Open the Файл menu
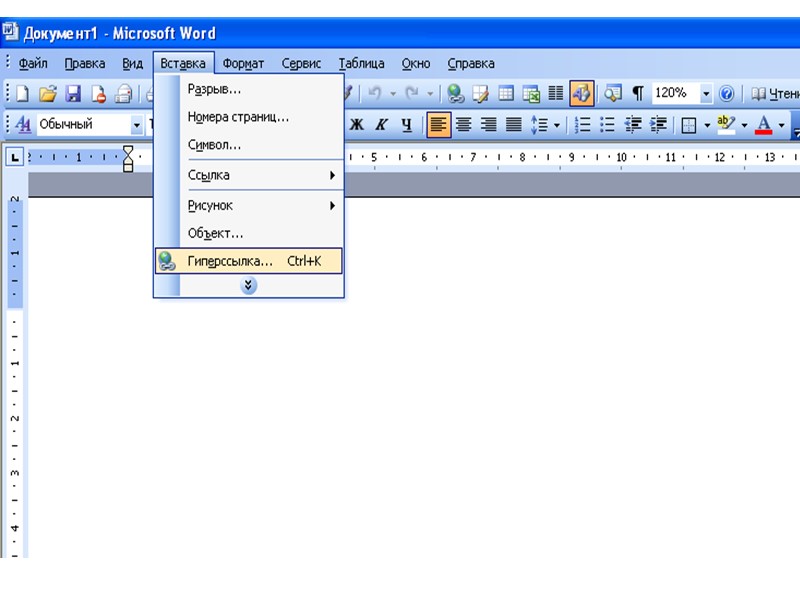The height and width of the screenshot is (600, 800). tap(33, 64)
